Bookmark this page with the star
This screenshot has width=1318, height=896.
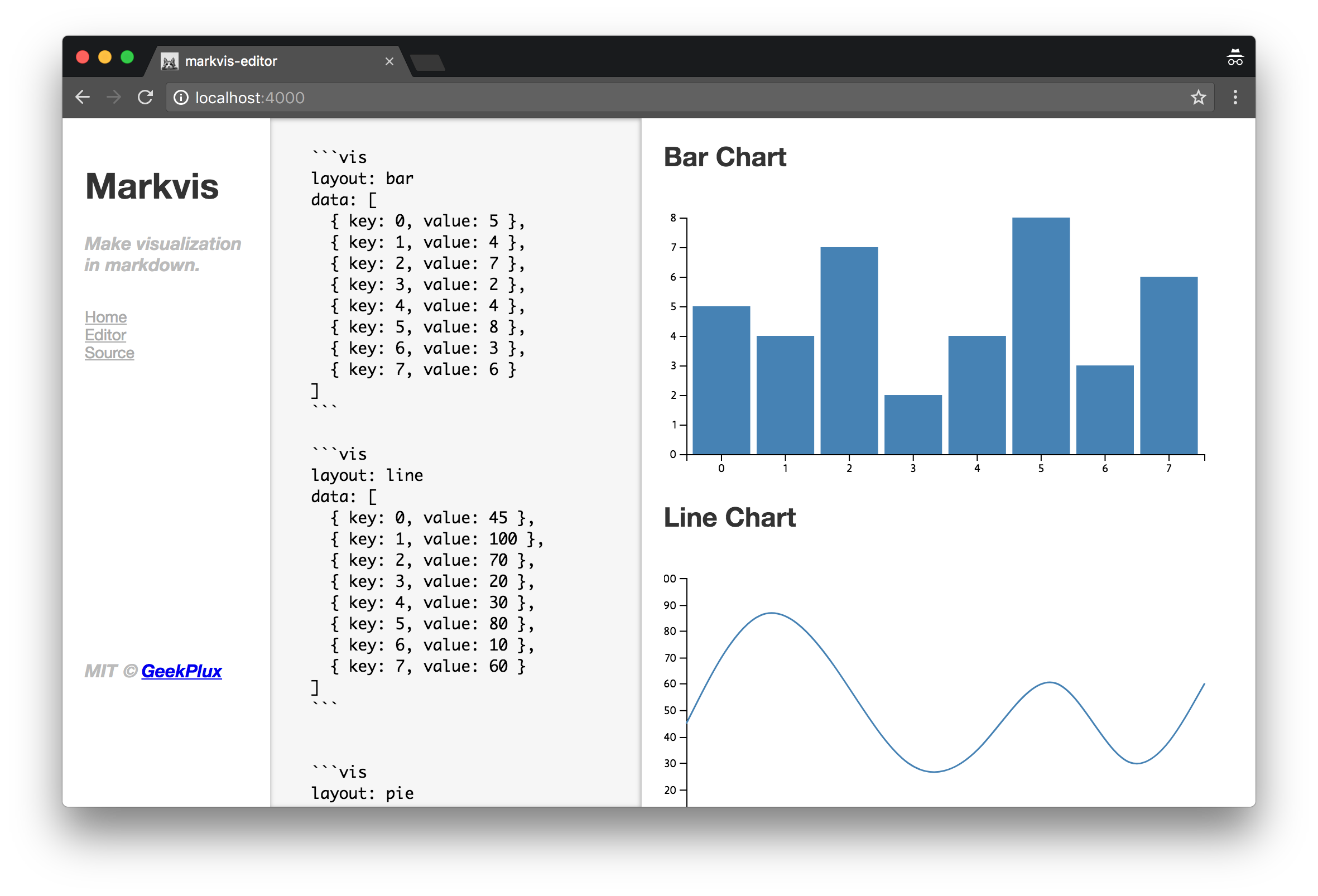[x=1198, y=98]
